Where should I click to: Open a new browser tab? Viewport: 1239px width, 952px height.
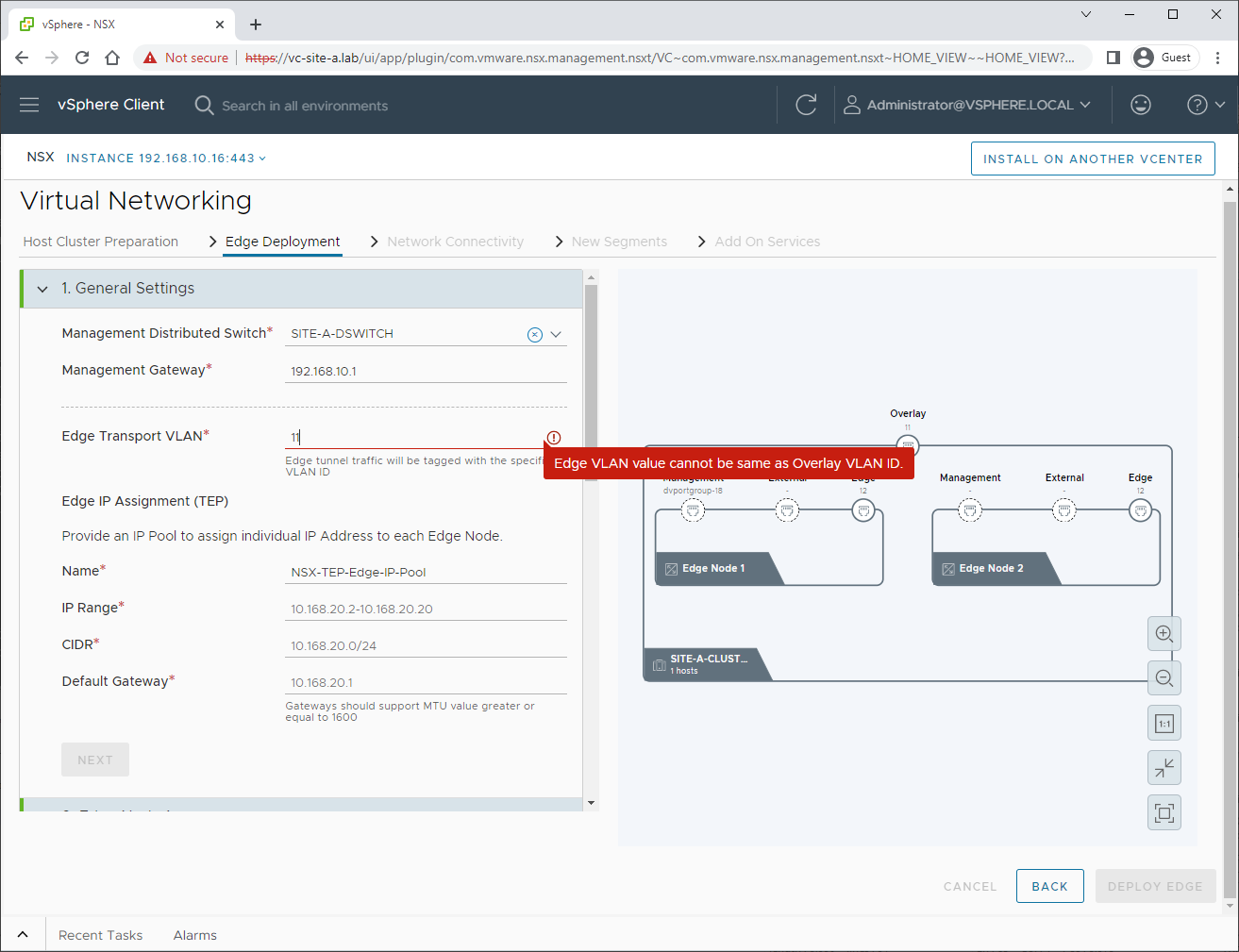pyautogui.click(x=256, y=25)
